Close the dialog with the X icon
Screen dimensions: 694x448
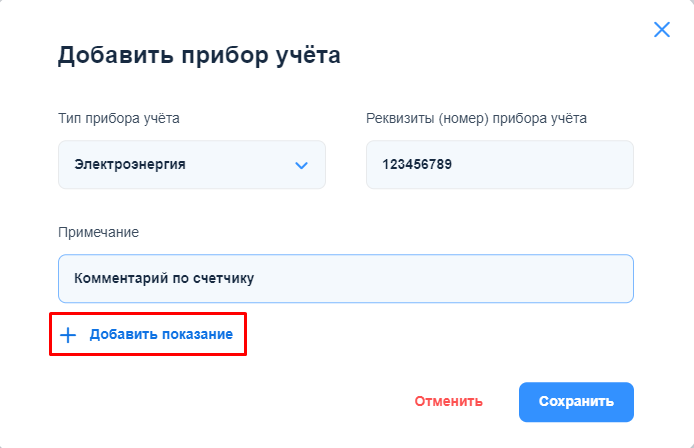coord(661,30)
